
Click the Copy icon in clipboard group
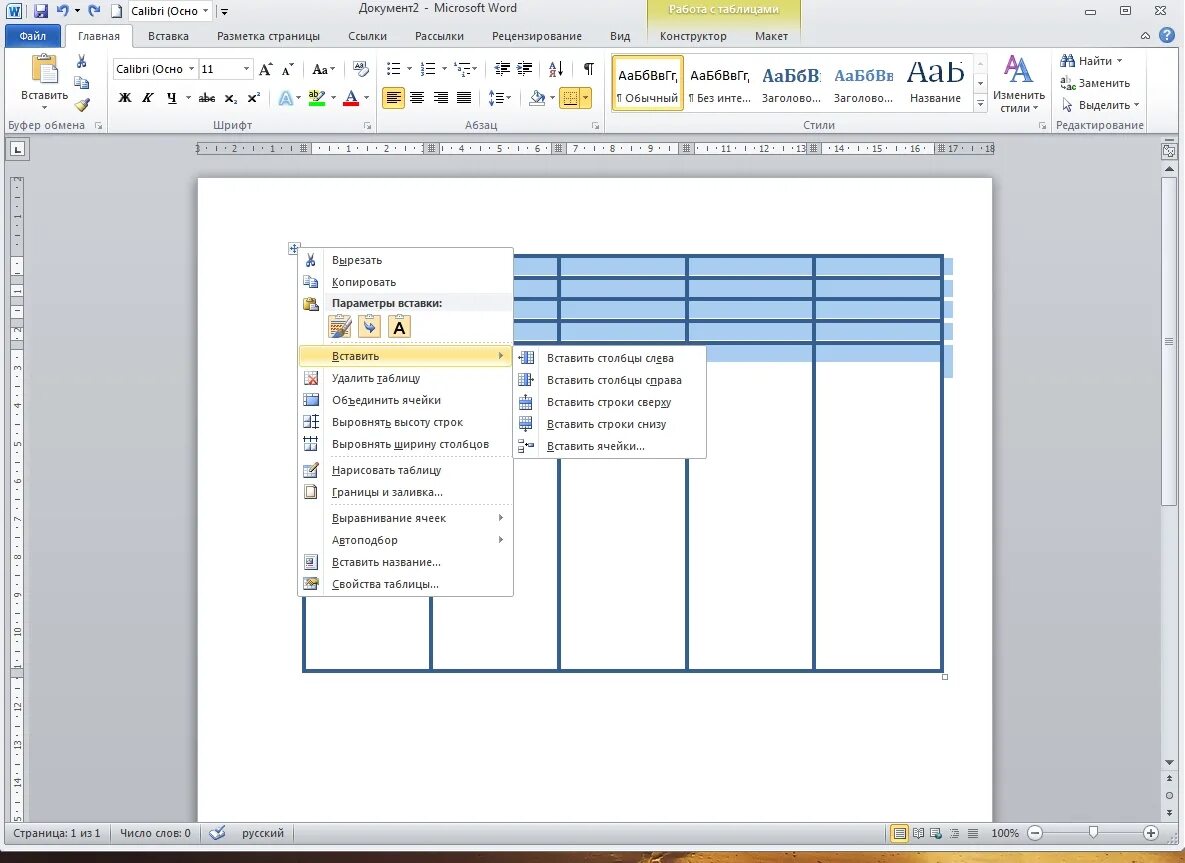tap(82, 83)
